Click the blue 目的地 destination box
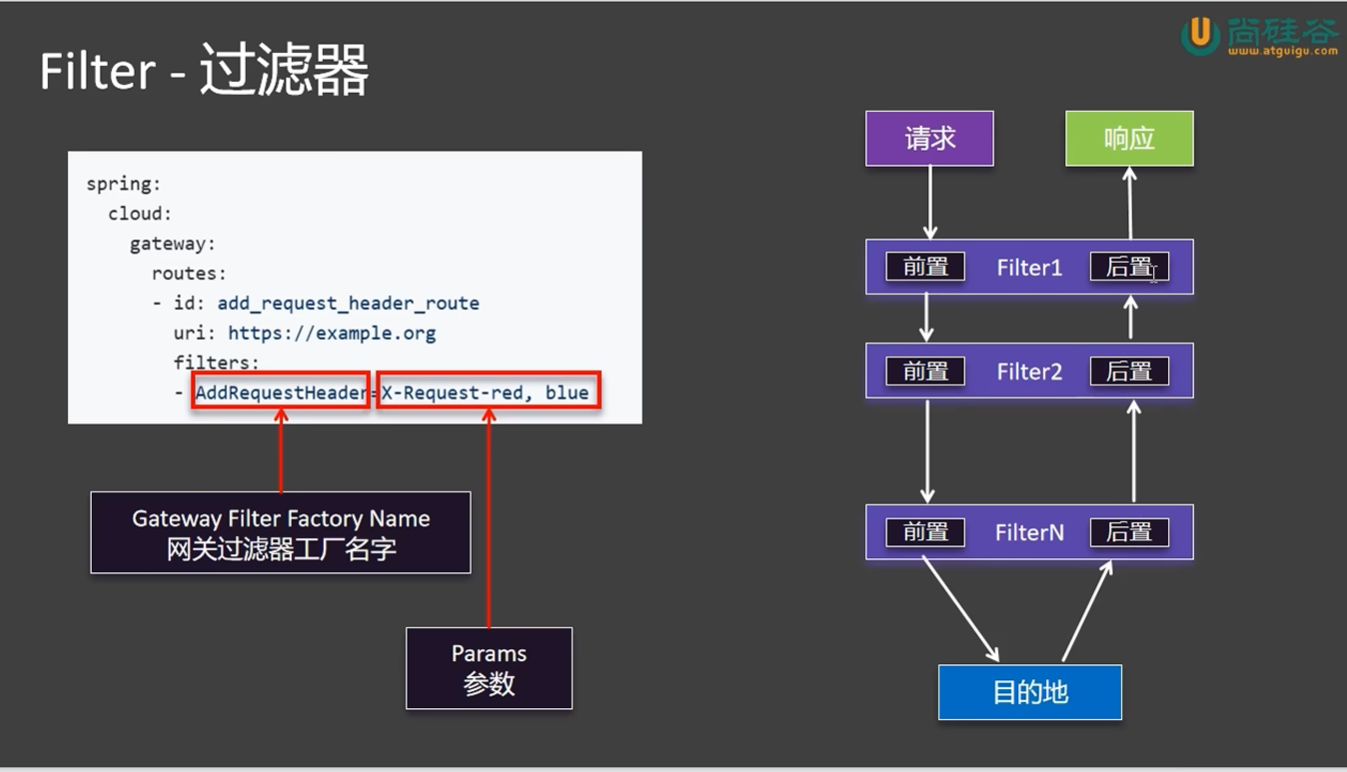 (x=1029, y=692)
